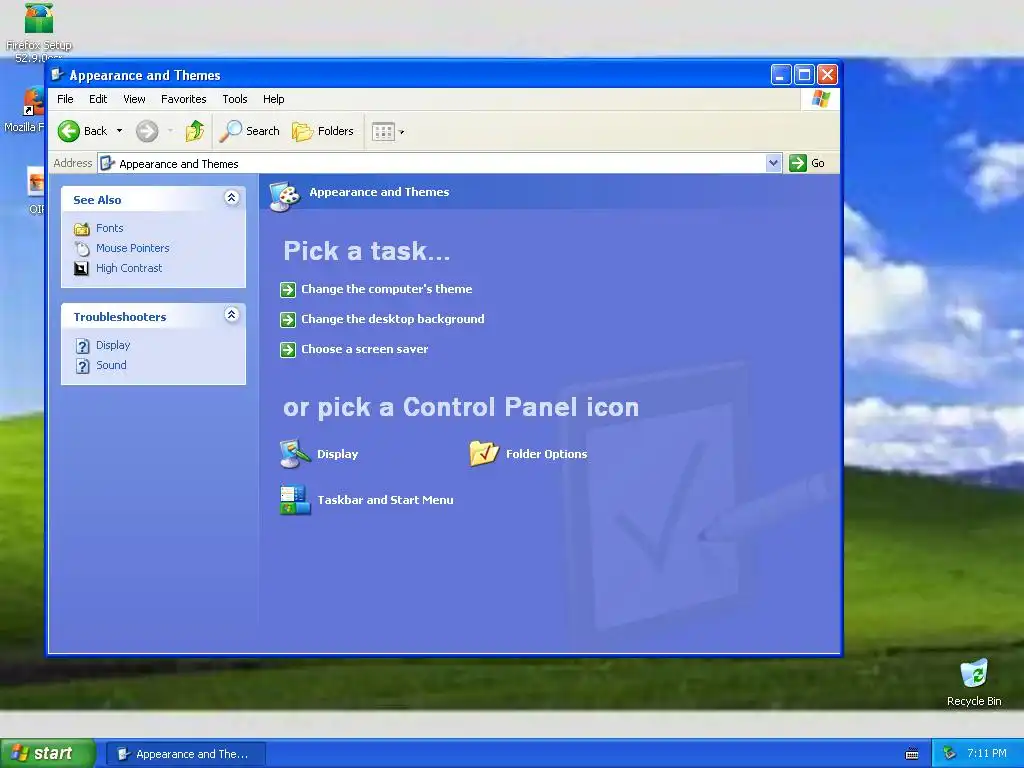The image size is (1024, 768).
Task: Open the Favorites menu
Action: [184, 99]
